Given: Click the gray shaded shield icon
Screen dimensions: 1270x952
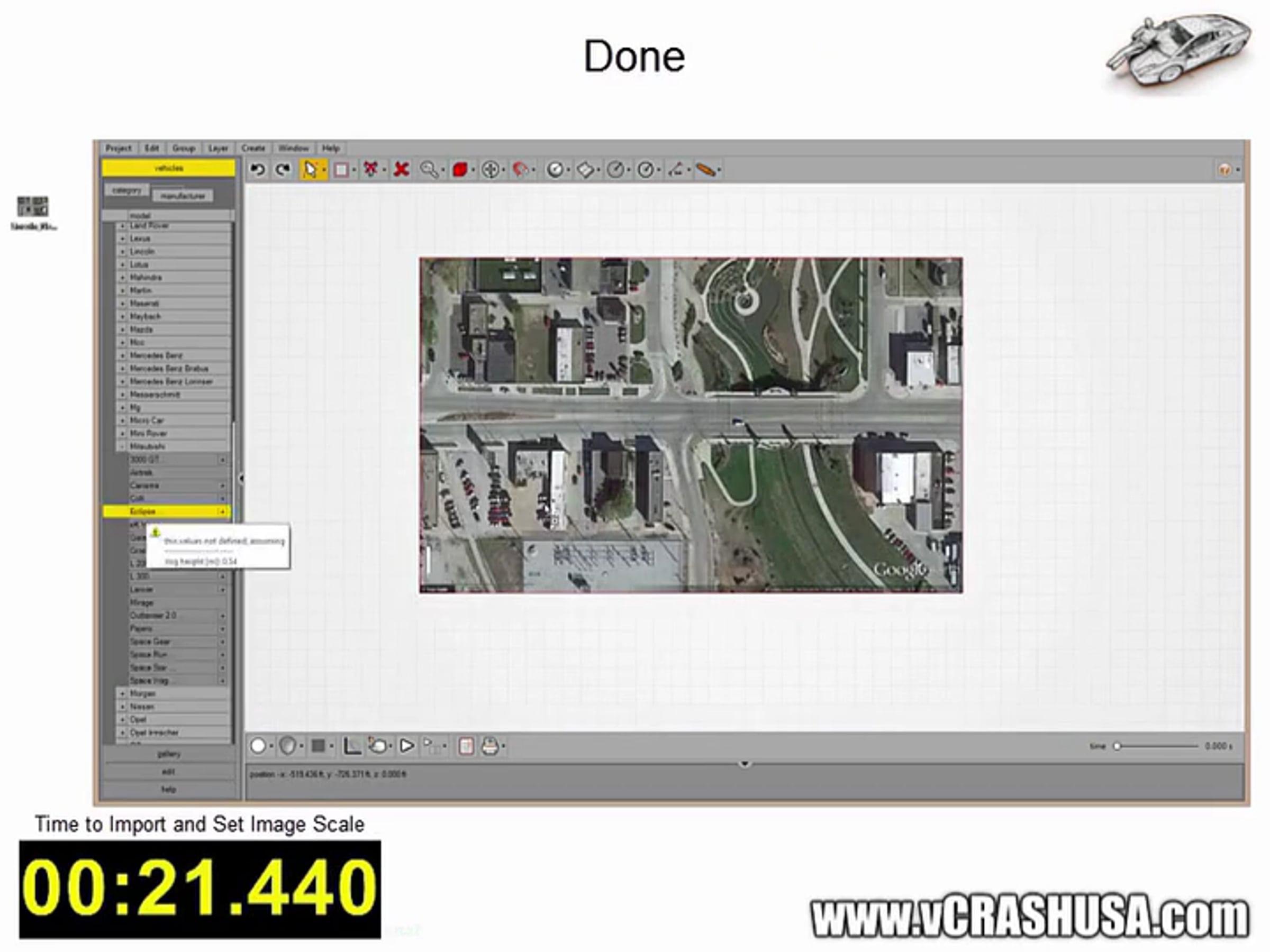Looking at the screenshot, I should 288,746.
